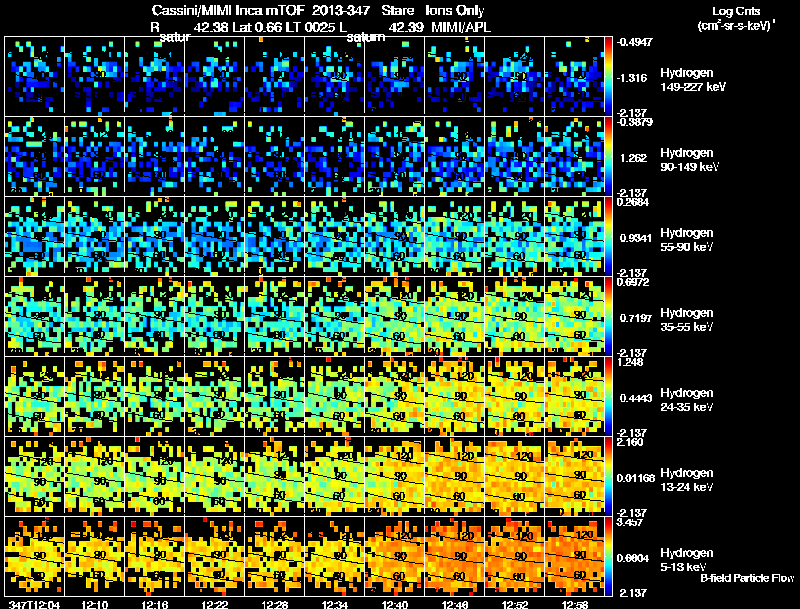This screenshot has width=800, height=609.
Task: Open the 13-24 keV panel at 12:52
Action: point(515,476)
